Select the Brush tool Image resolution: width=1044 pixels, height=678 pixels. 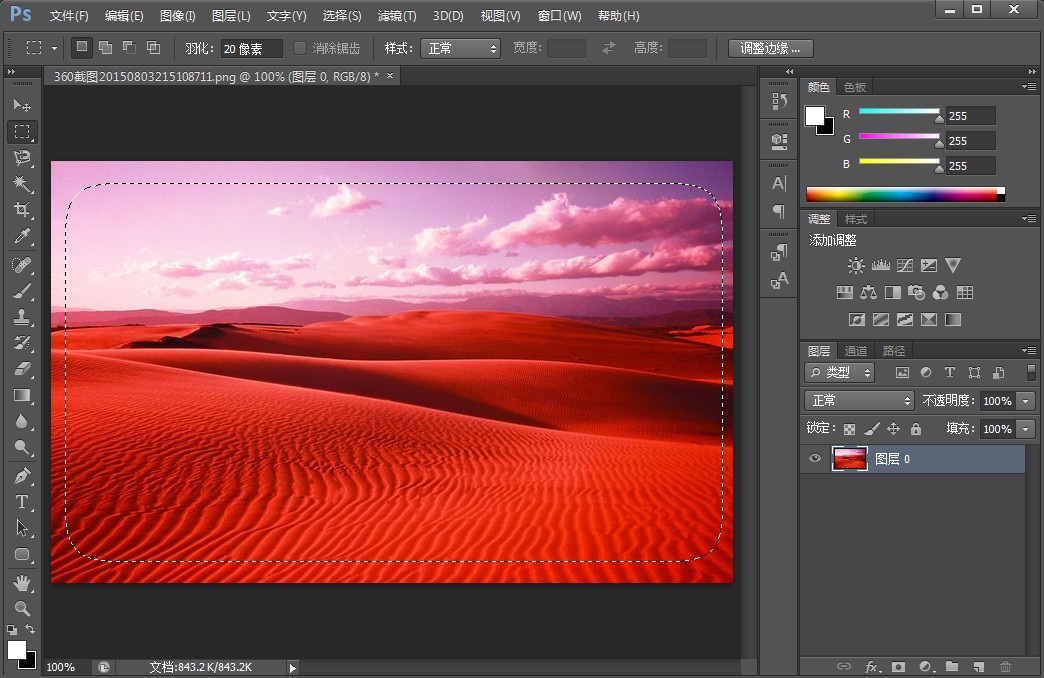(x=22, y=291)
